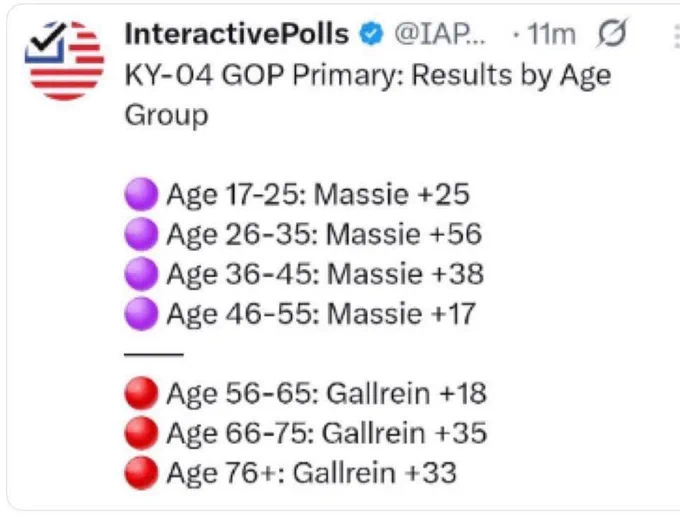
Task: Open the @IAP... handle link
Action: (439, 34)
